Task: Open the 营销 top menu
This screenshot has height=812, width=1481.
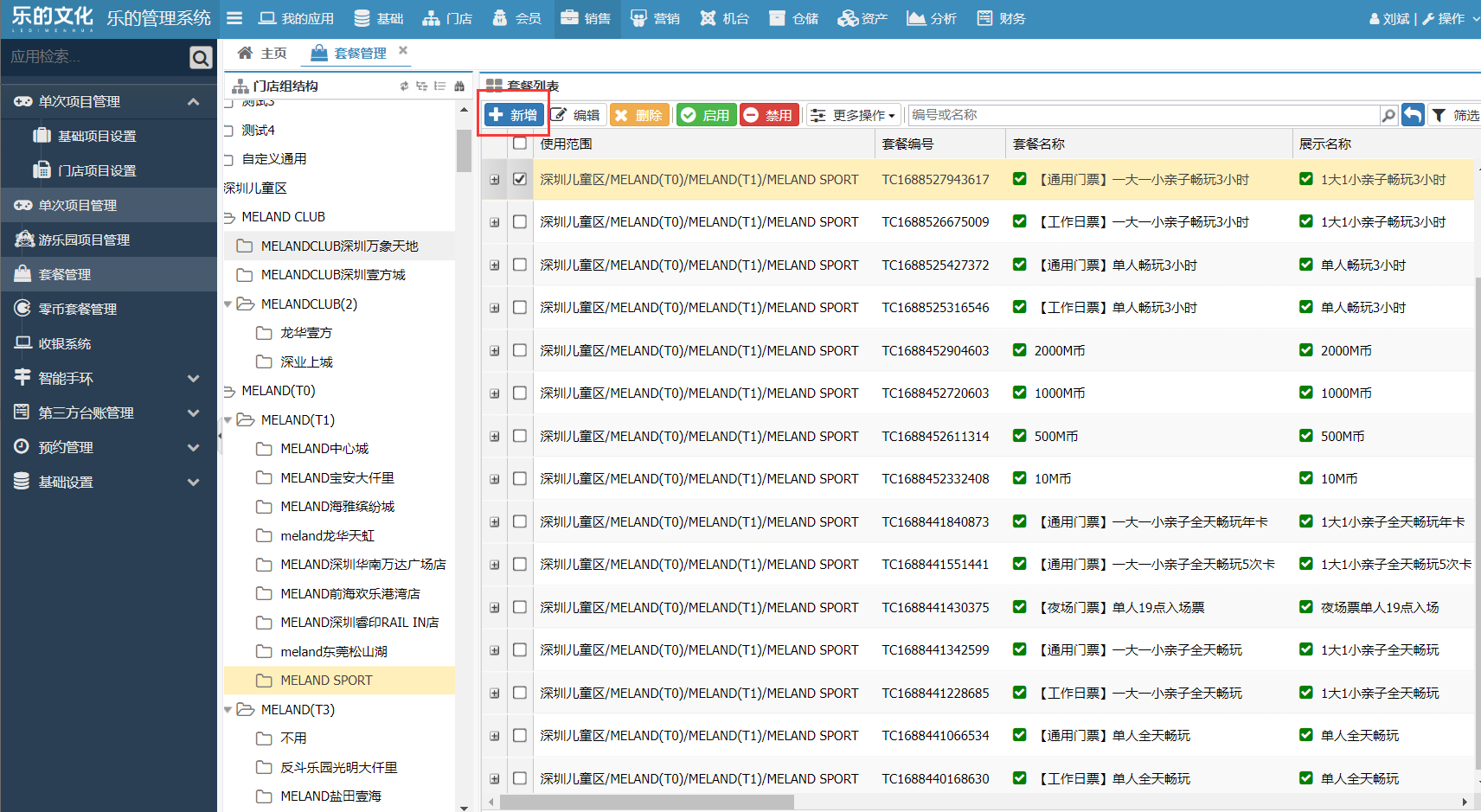Action: tap(655, 18)
